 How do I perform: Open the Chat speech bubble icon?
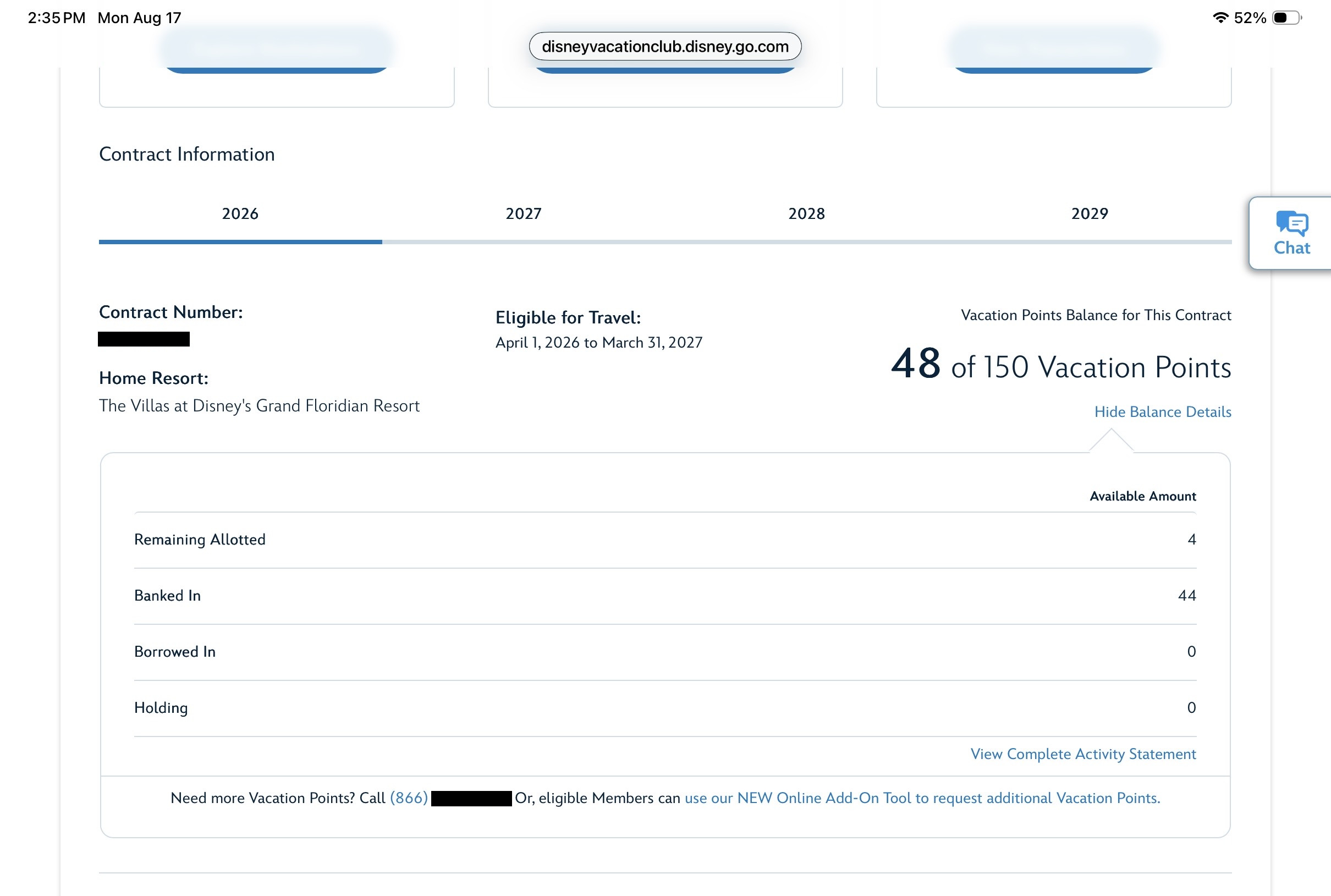[1291, 223]
